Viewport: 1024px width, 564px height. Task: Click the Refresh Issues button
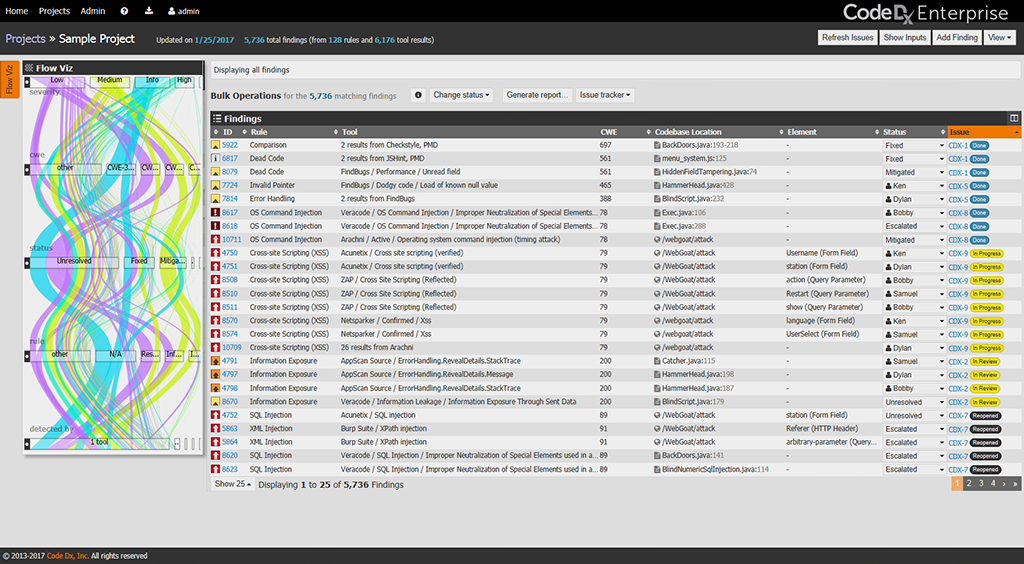(x=847, y=38)
